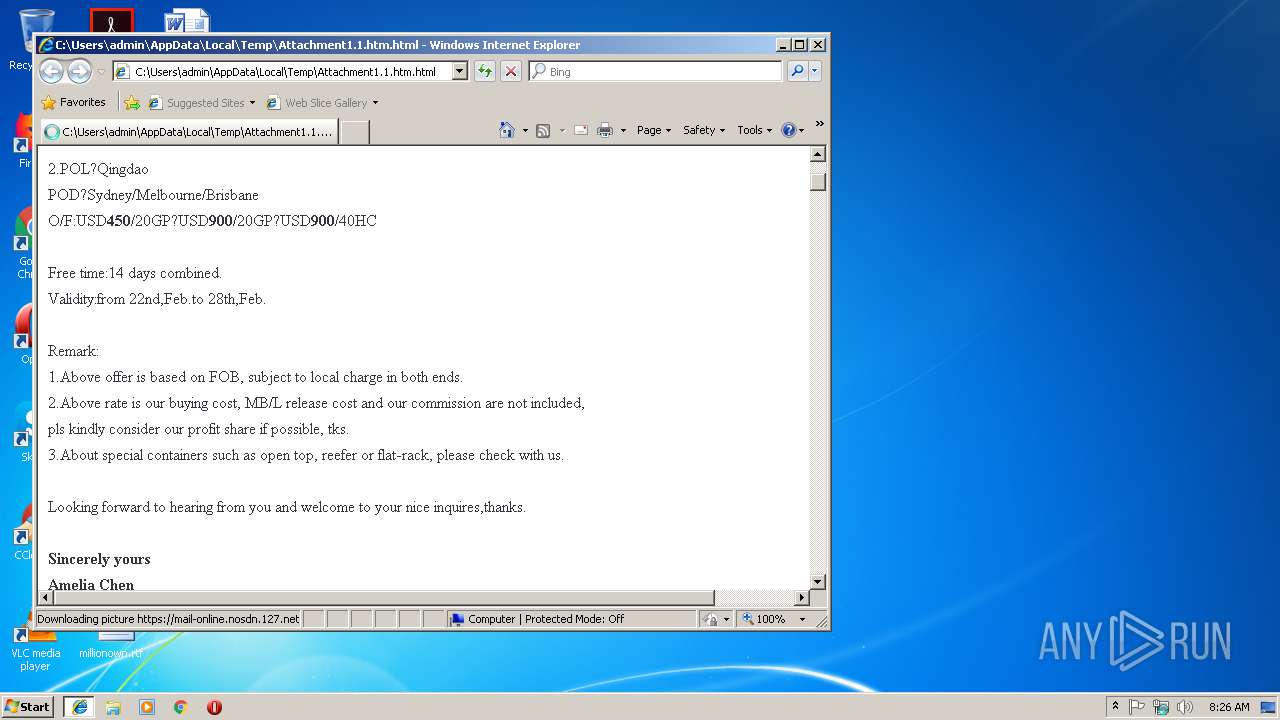This screenshot has height=720, width=1280.
Task: Click the Home page icon
Action: [507, 130]
